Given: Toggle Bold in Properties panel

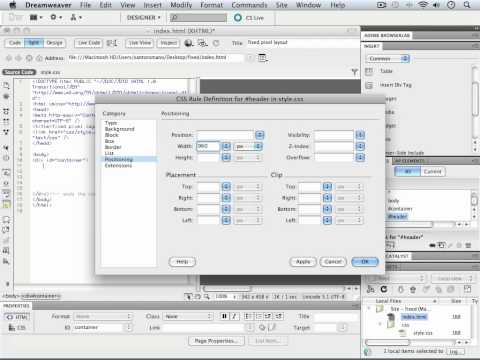Looking at the screenshot, I should (224, 316).
